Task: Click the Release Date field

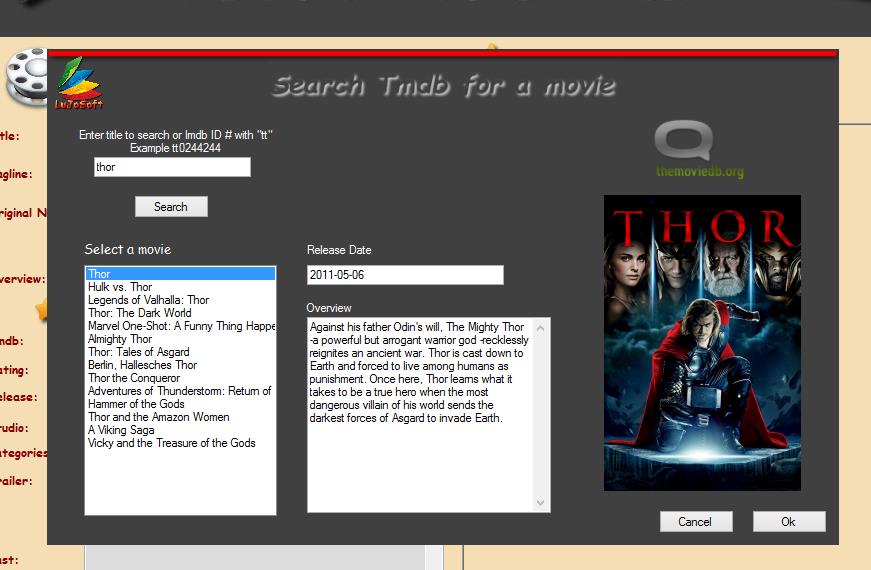Action: 404,275
